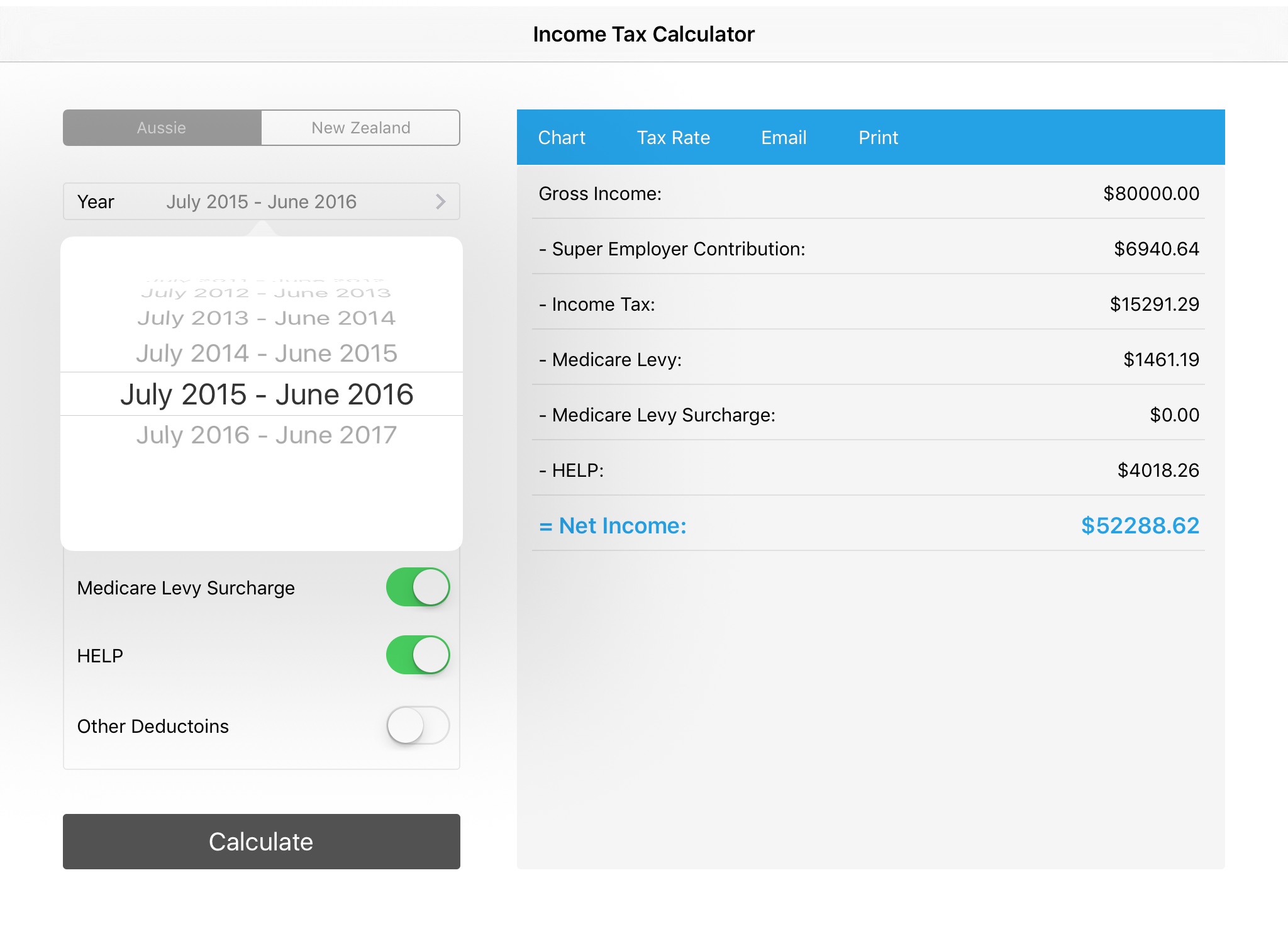Email the tax results

pos(784,138)
